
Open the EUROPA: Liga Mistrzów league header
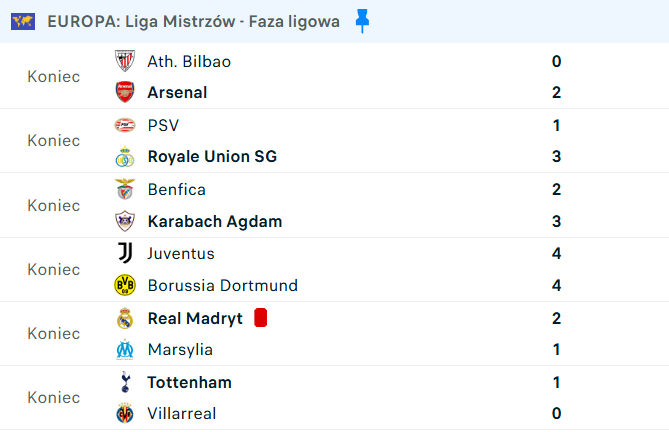pyautogui.click(x=193, y=21)
